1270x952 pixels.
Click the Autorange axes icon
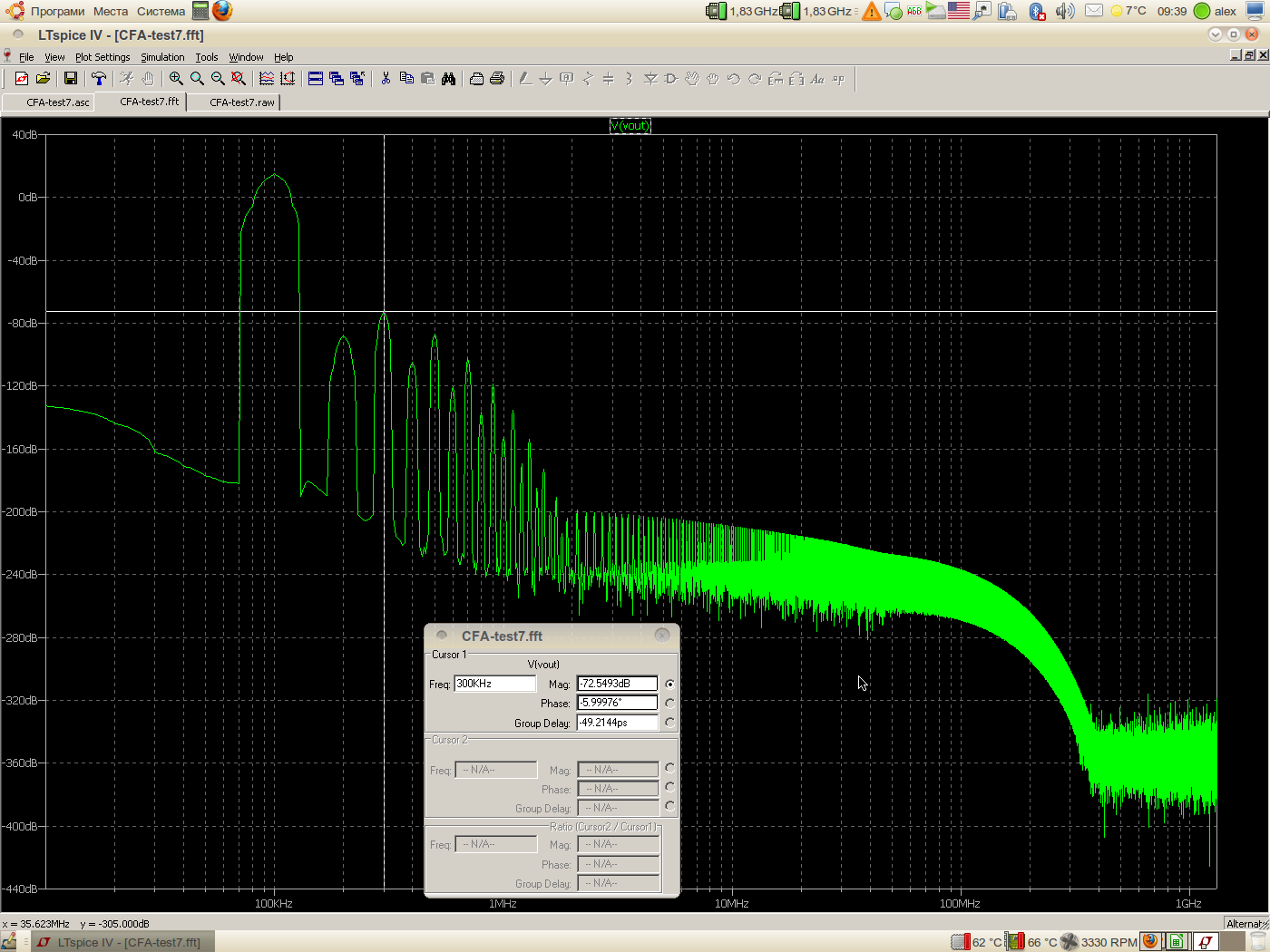288,79
